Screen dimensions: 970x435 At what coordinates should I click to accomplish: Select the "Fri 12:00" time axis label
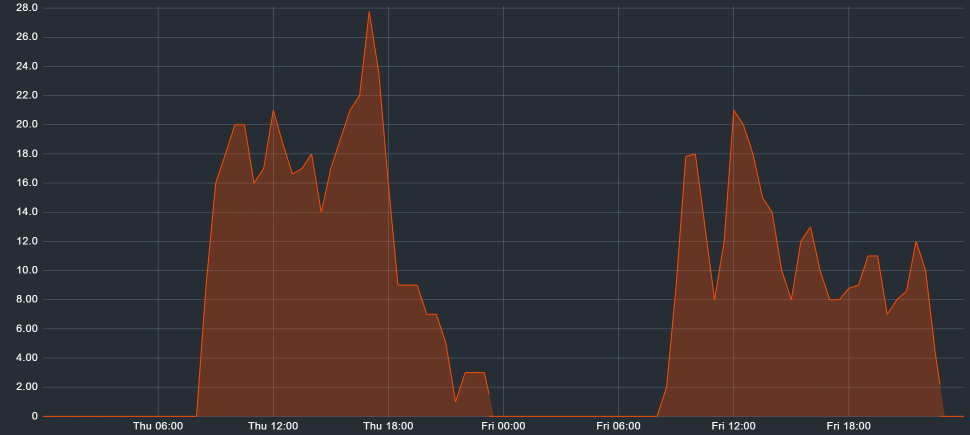pos(733,426)
